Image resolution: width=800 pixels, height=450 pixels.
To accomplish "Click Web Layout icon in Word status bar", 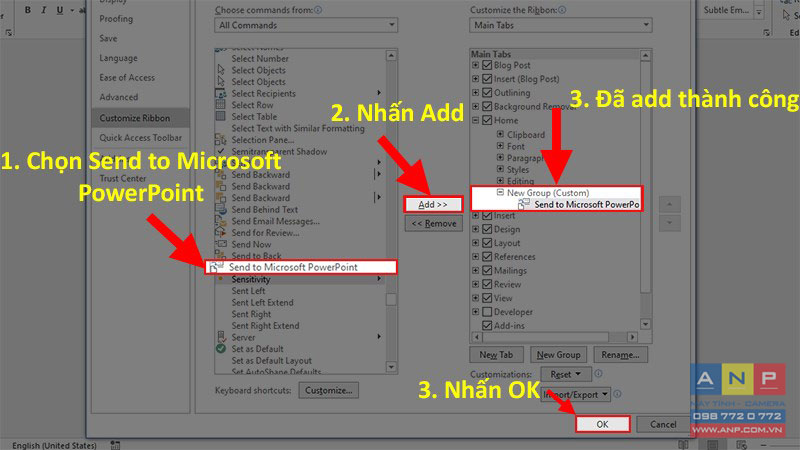I will click(742, 445).
